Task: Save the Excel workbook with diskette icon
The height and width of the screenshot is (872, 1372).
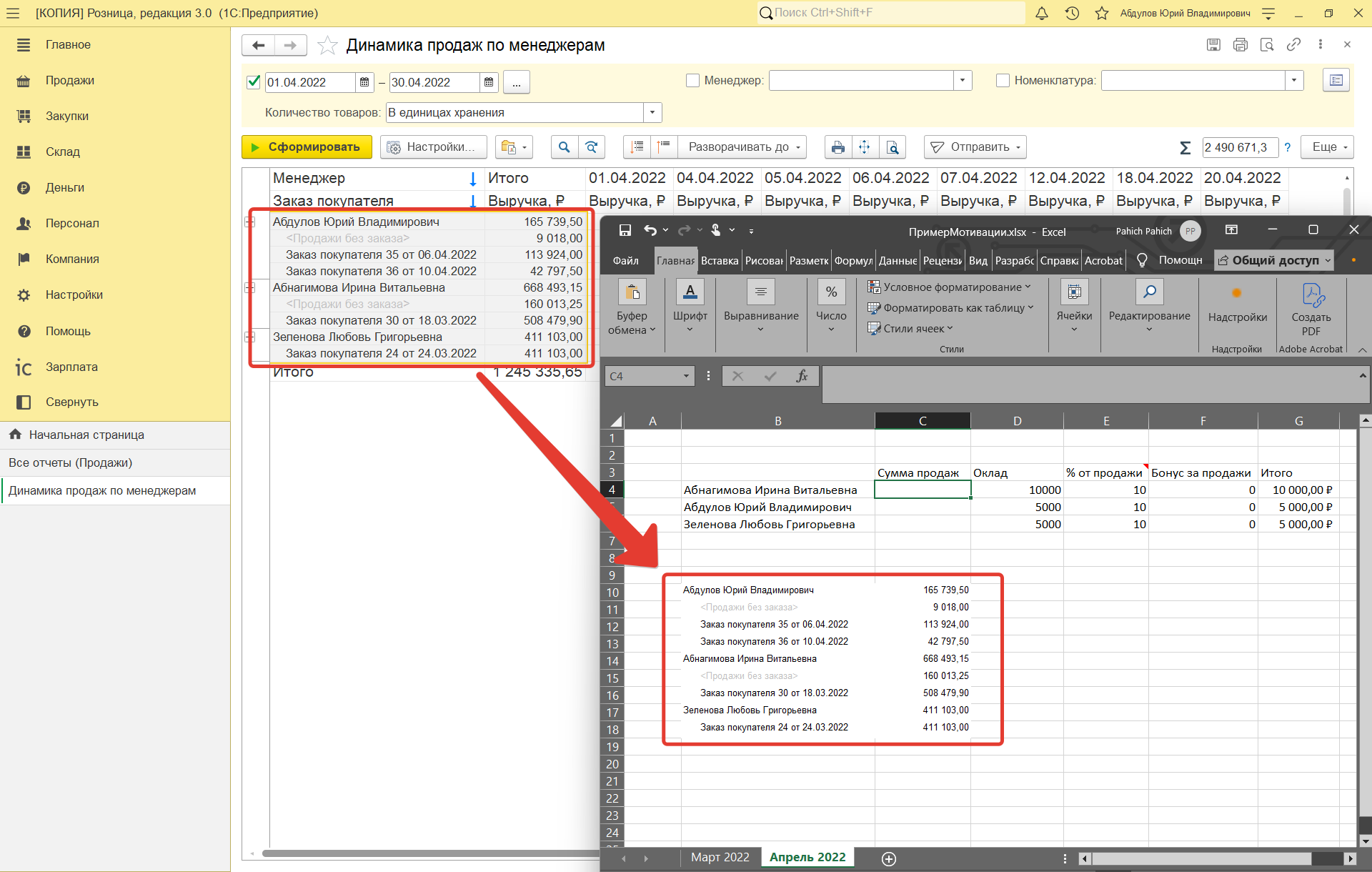Action: 625,230
